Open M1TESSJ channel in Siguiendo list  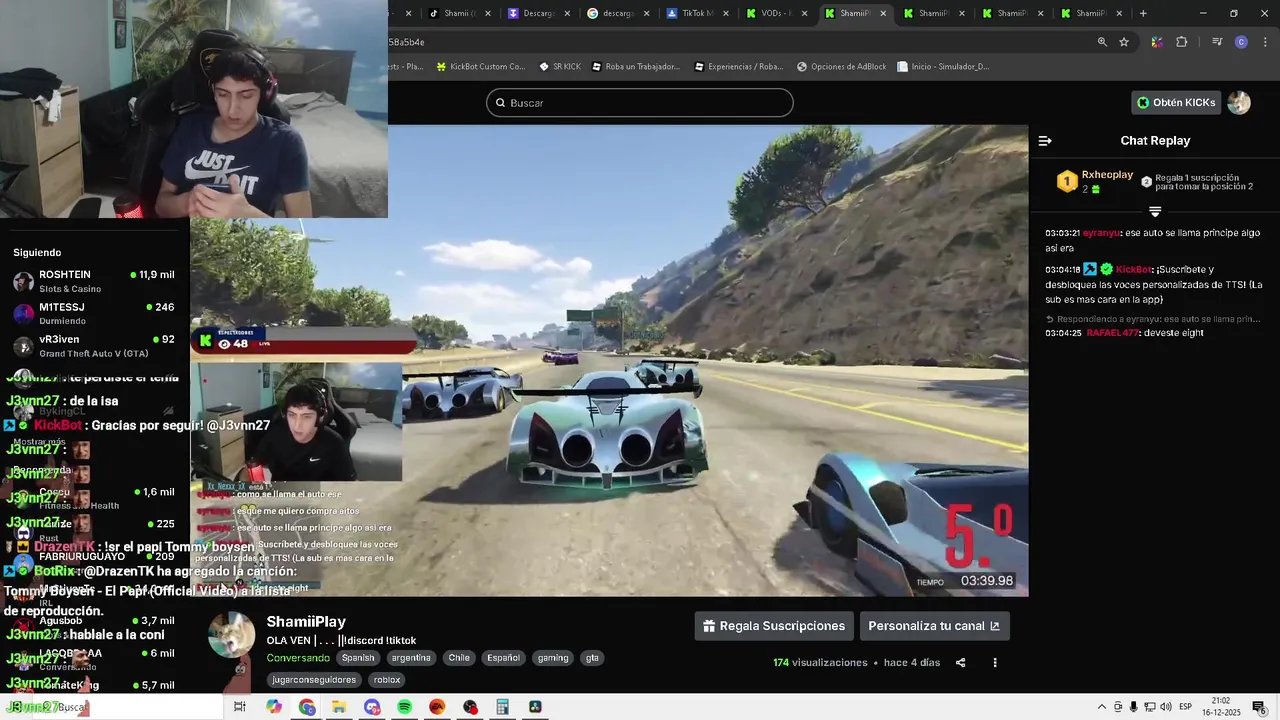pyautogui.click(x=94, y=313)
